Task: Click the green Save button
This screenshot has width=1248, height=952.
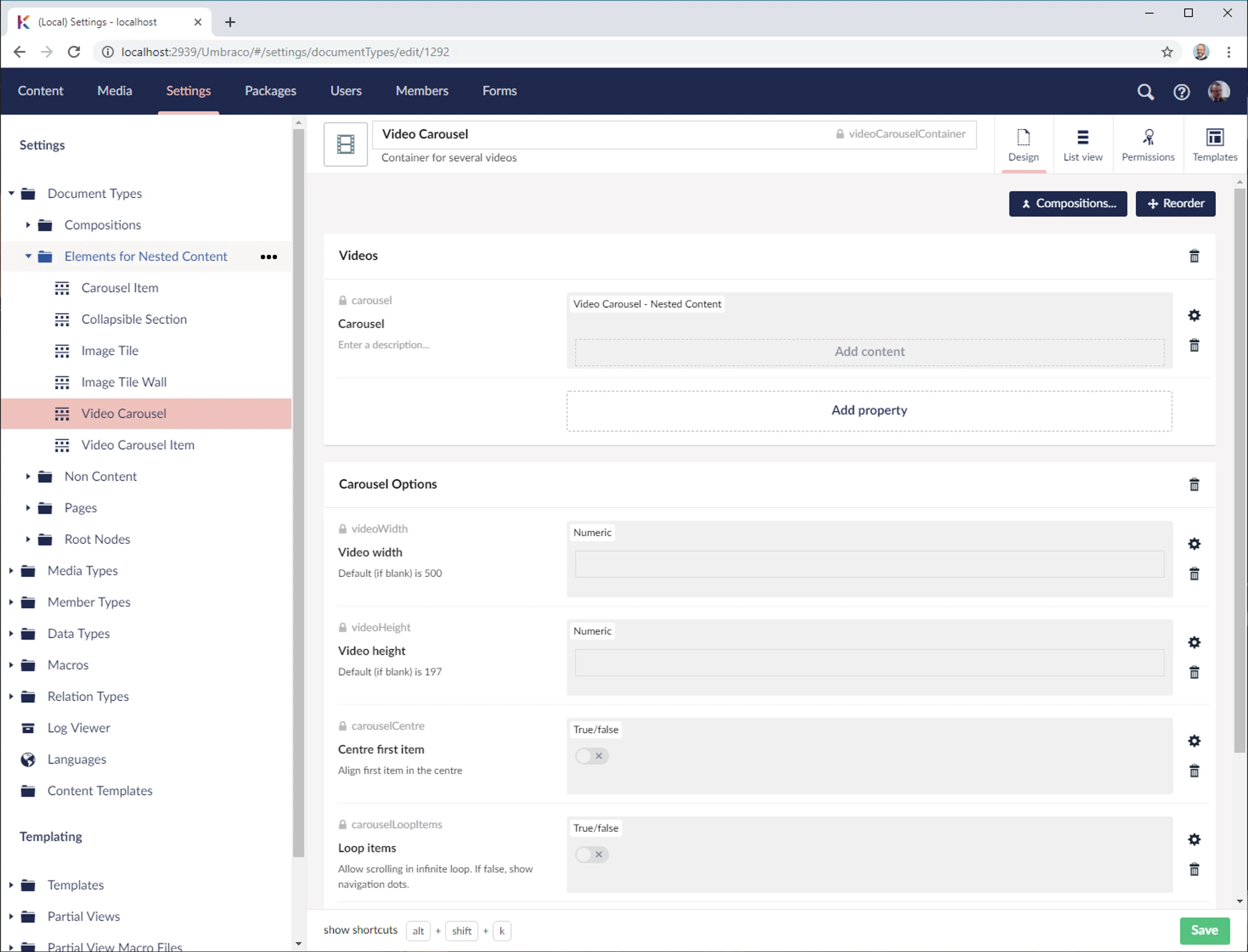Action: [x=1204, y=930]
